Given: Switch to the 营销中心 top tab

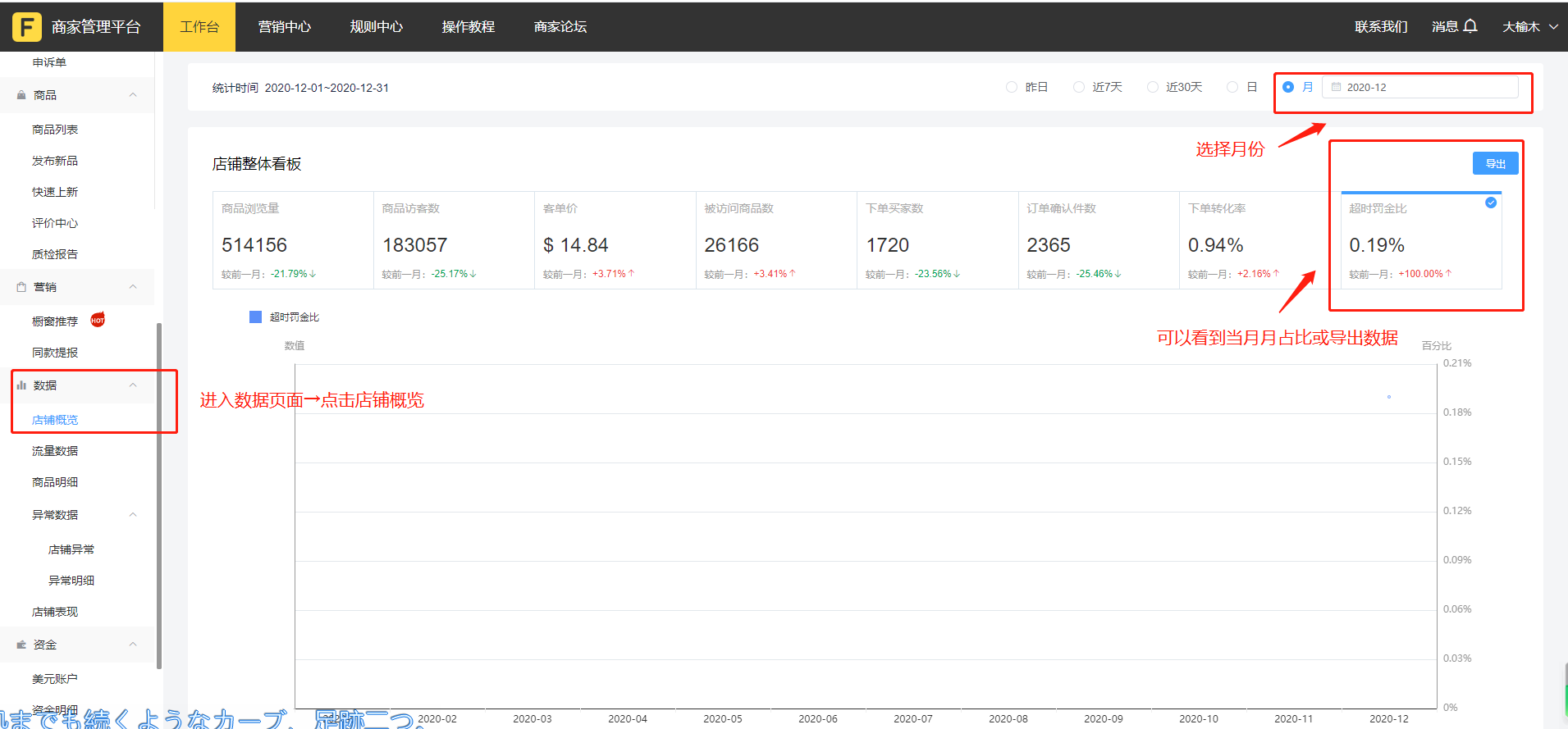Looking at the screenshot, I should [284, 27].
